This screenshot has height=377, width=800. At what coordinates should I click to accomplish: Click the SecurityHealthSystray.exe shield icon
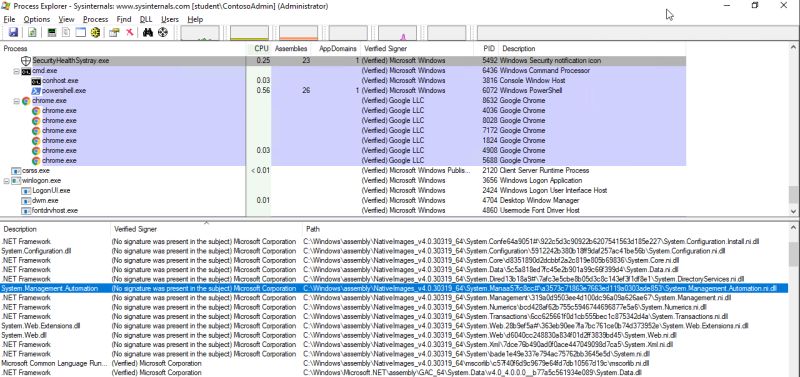pos(26,61)
